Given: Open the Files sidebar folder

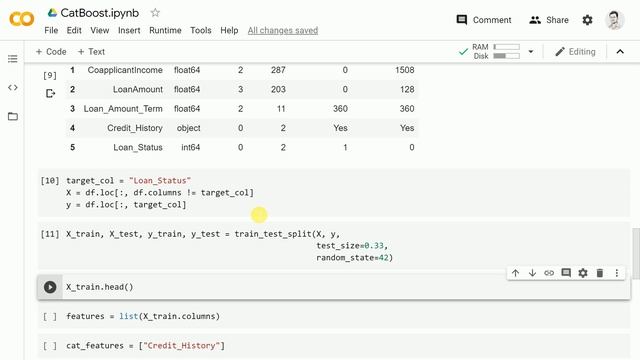Looking at the screenshot, I should pyautogui.click(x=13, y=116).
